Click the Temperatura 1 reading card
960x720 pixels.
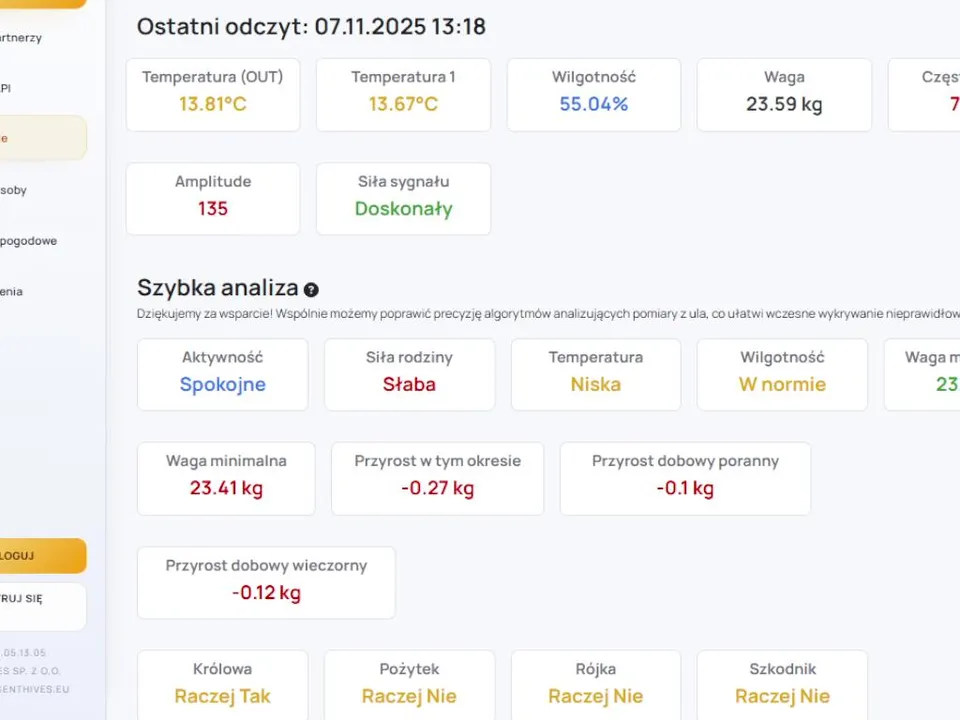tap(403, 95)
